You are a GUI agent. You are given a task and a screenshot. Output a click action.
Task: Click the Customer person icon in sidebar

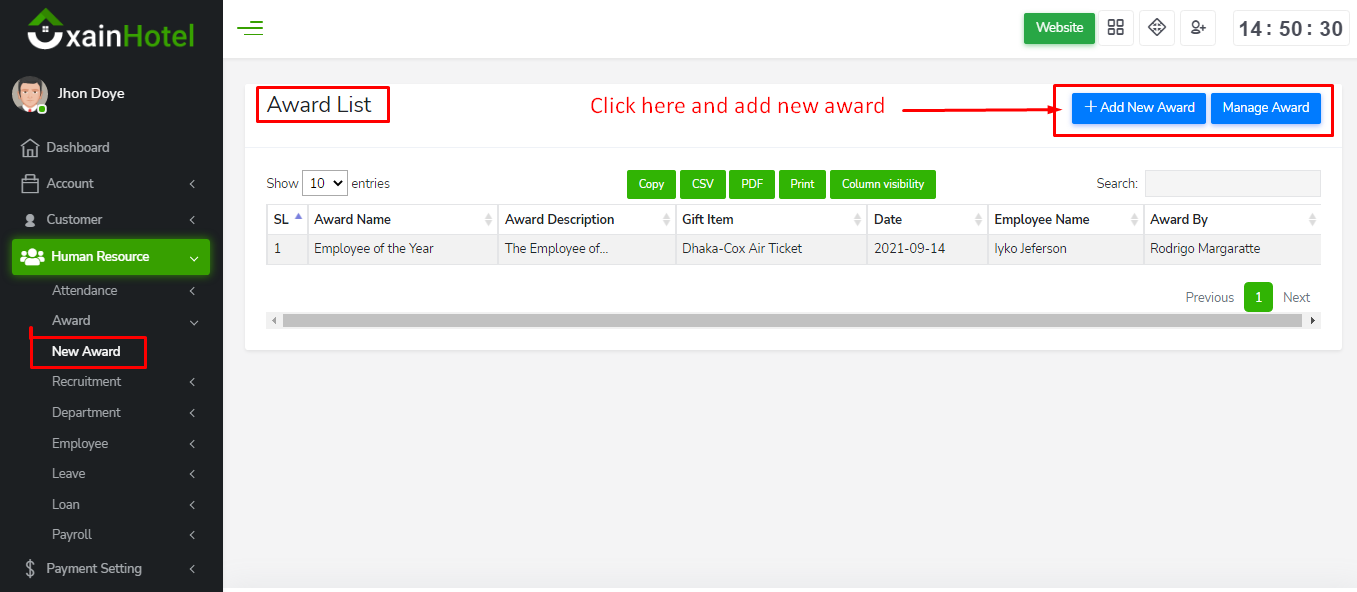[30, 220]
